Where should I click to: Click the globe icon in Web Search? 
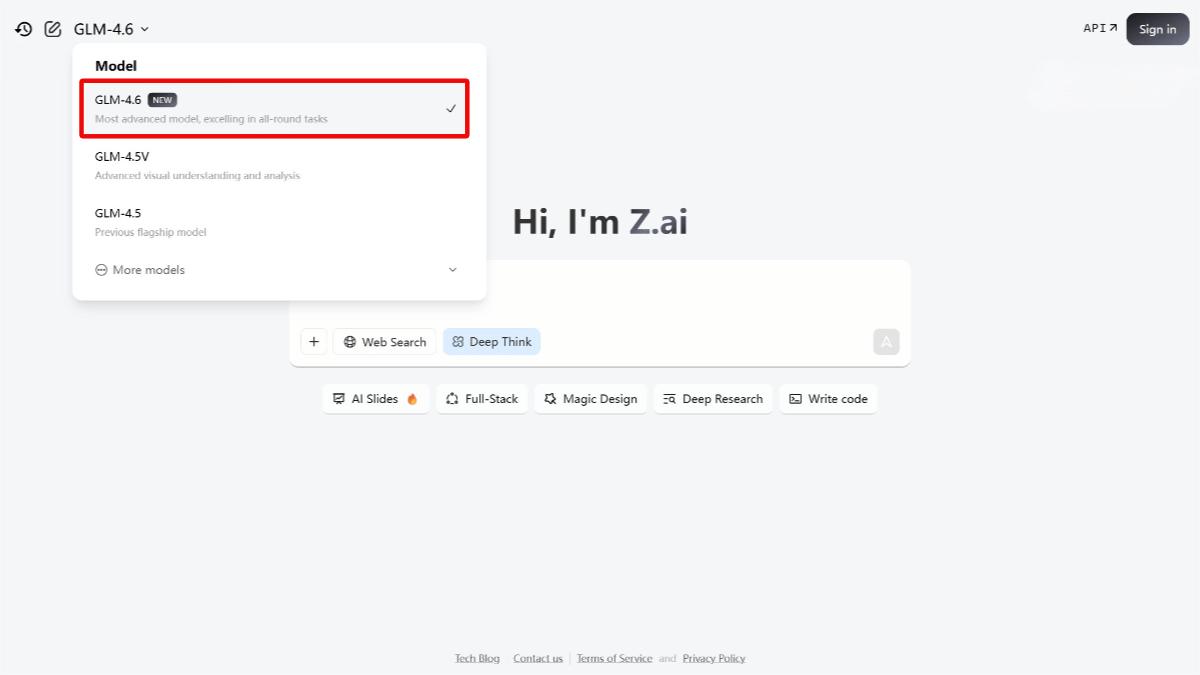point(350,342)
